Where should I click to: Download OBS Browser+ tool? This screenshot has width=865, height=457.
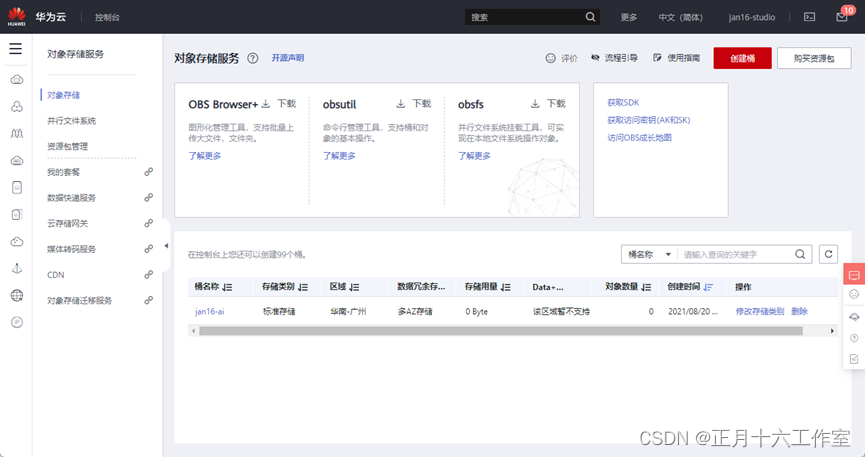279,104
